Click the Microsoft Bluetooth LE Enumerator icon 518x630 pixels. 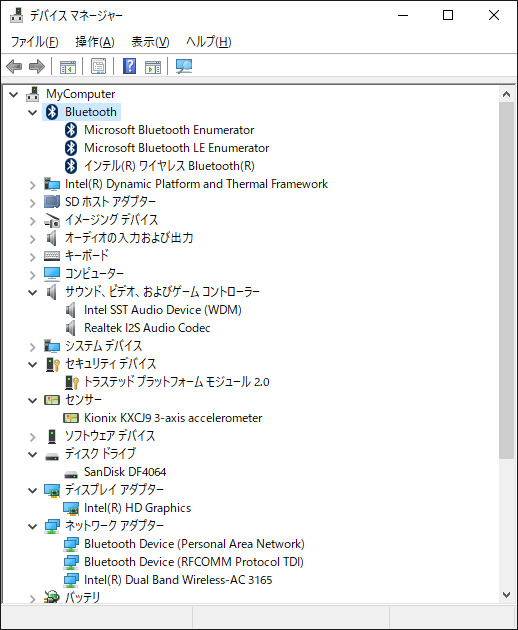[71, 148]
